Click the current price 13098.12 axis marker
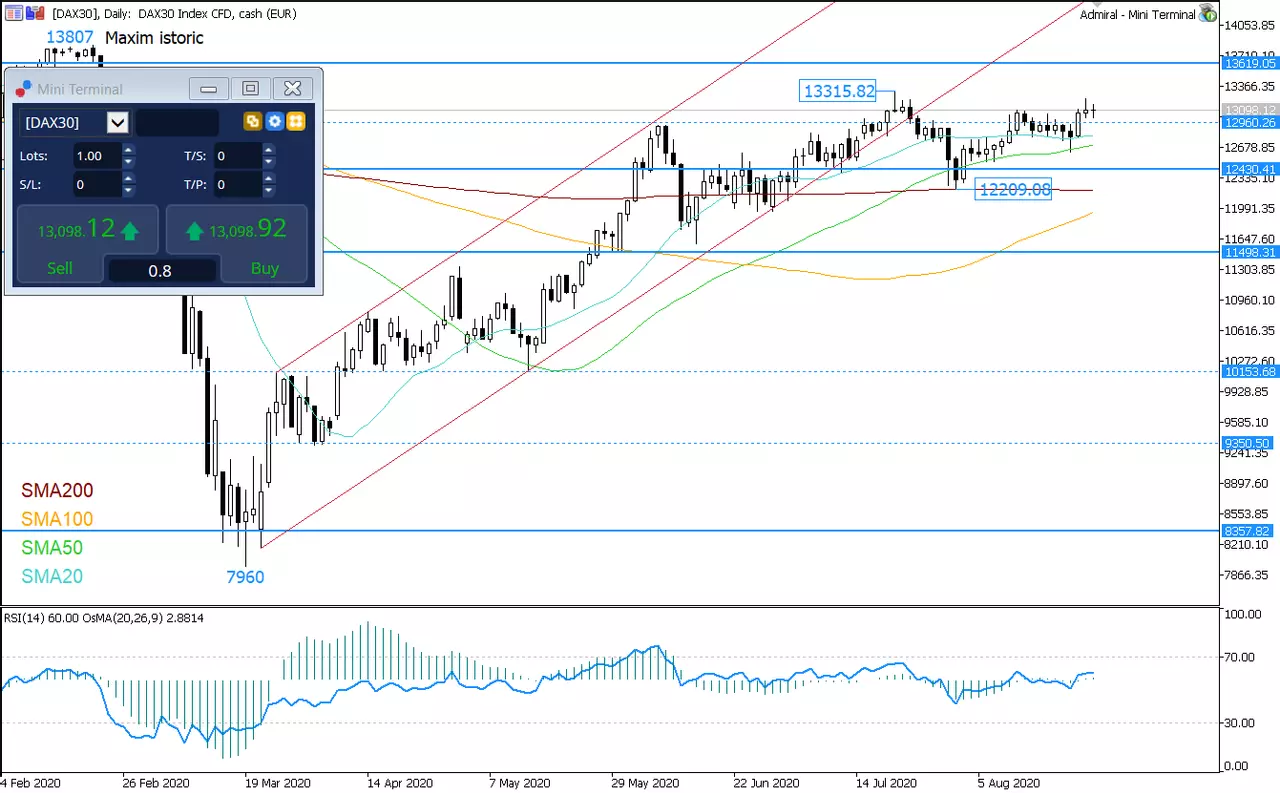Screen dimensions: 1280x793 [1250, 109]
